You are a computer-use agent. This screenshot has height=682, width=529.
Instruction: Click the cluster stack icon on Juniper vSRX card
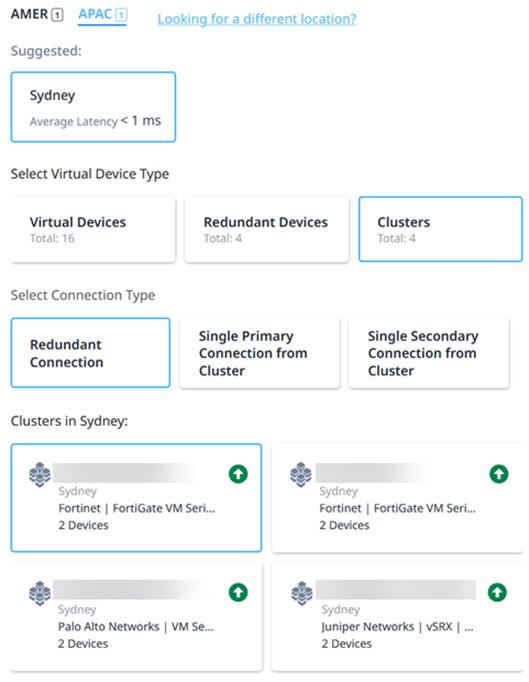[x=302, y=593]
